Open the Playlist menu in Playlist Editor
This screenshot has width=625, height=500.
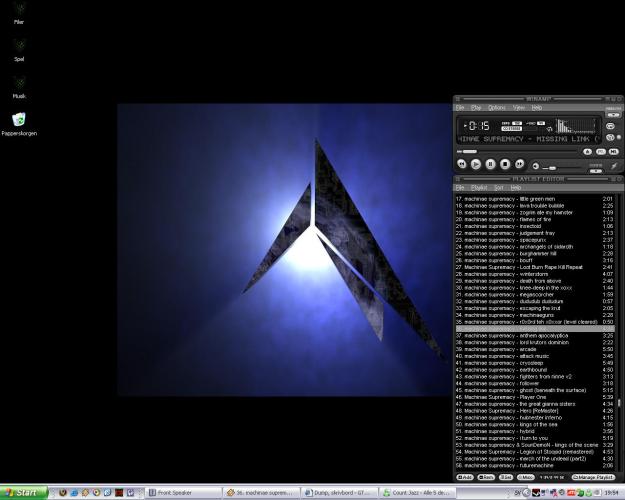[x=479, y=187]
